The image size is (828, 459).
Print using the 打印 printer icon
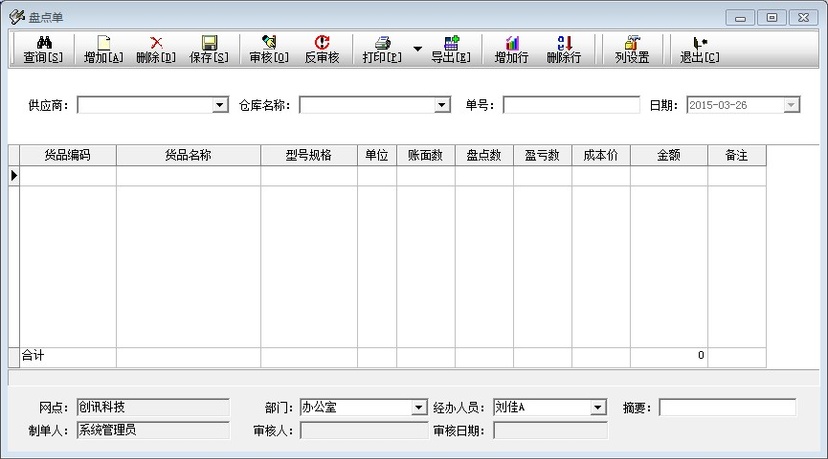point(382,43)
